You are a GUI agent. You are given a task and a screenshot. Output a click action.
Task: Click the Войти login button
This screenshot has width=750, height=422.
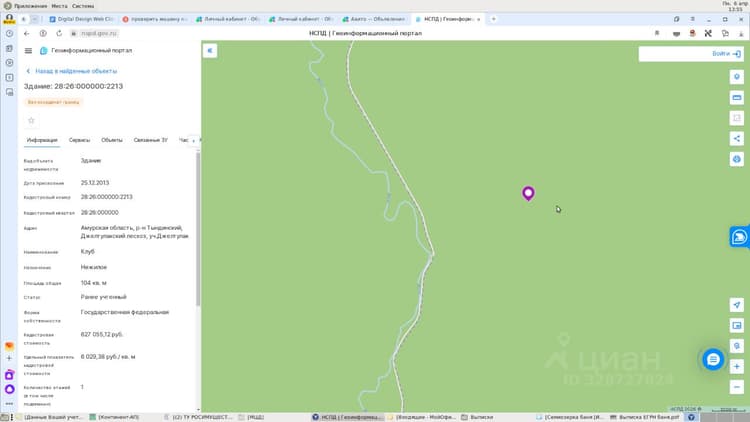click(726, 54)
